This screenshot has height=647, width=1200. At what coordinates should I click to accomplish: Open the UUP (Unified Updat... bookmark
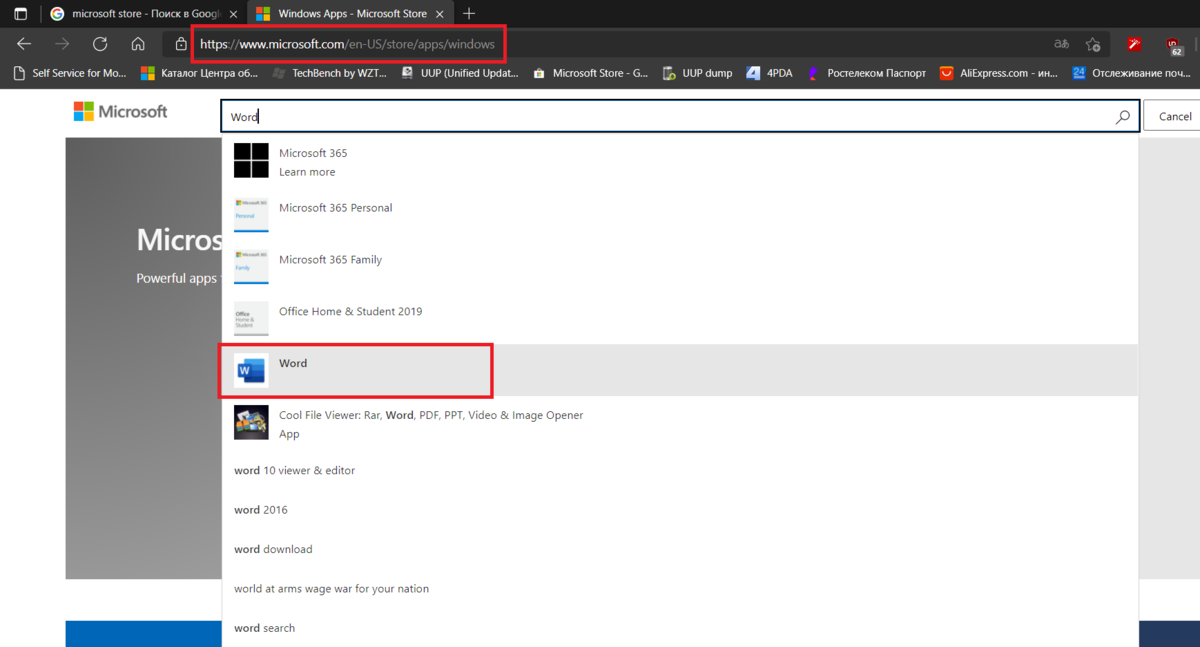[459, 73]
